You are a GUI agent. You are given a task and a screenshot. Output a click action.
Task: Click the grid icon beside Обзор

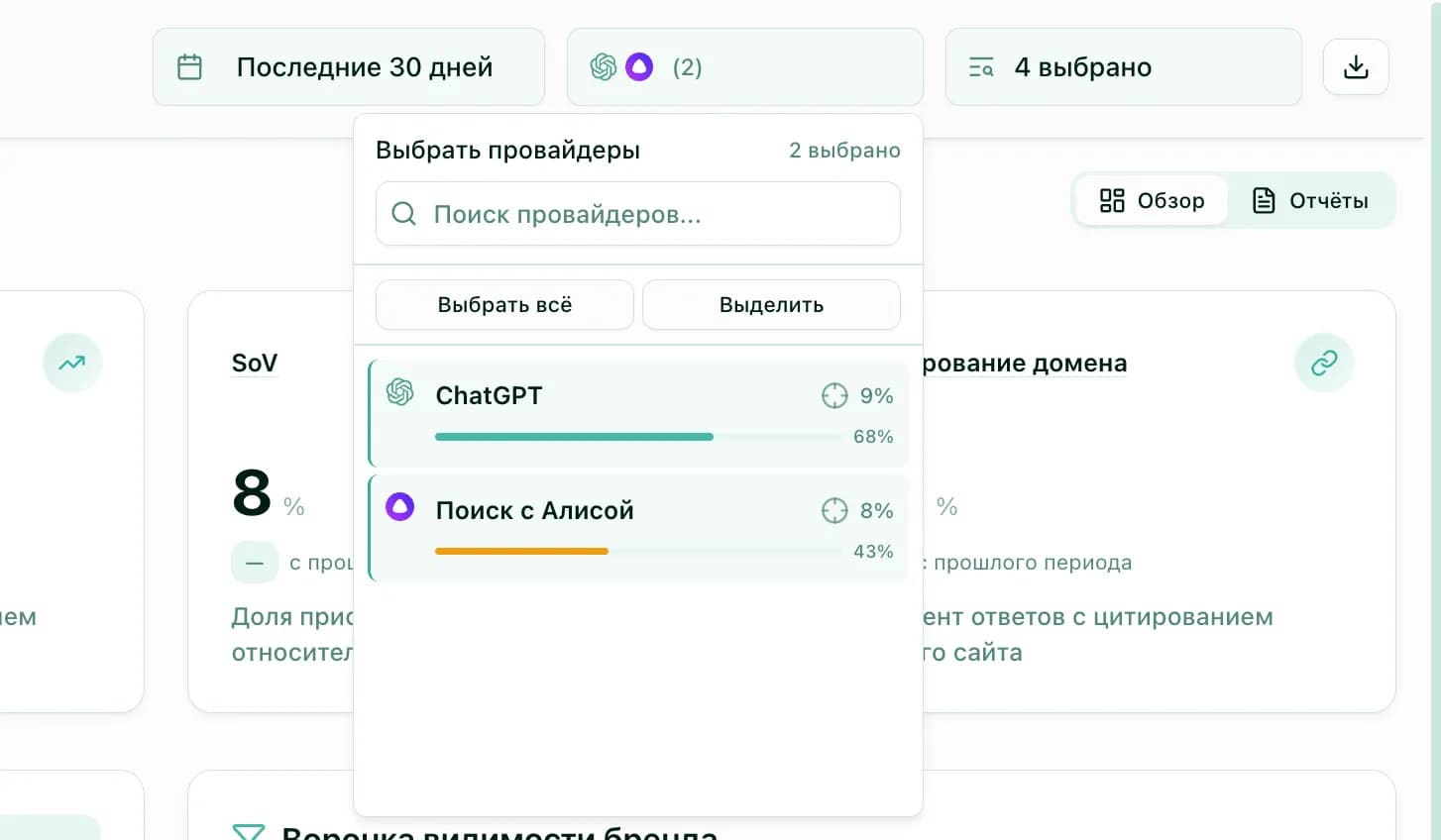(1112, 200)
